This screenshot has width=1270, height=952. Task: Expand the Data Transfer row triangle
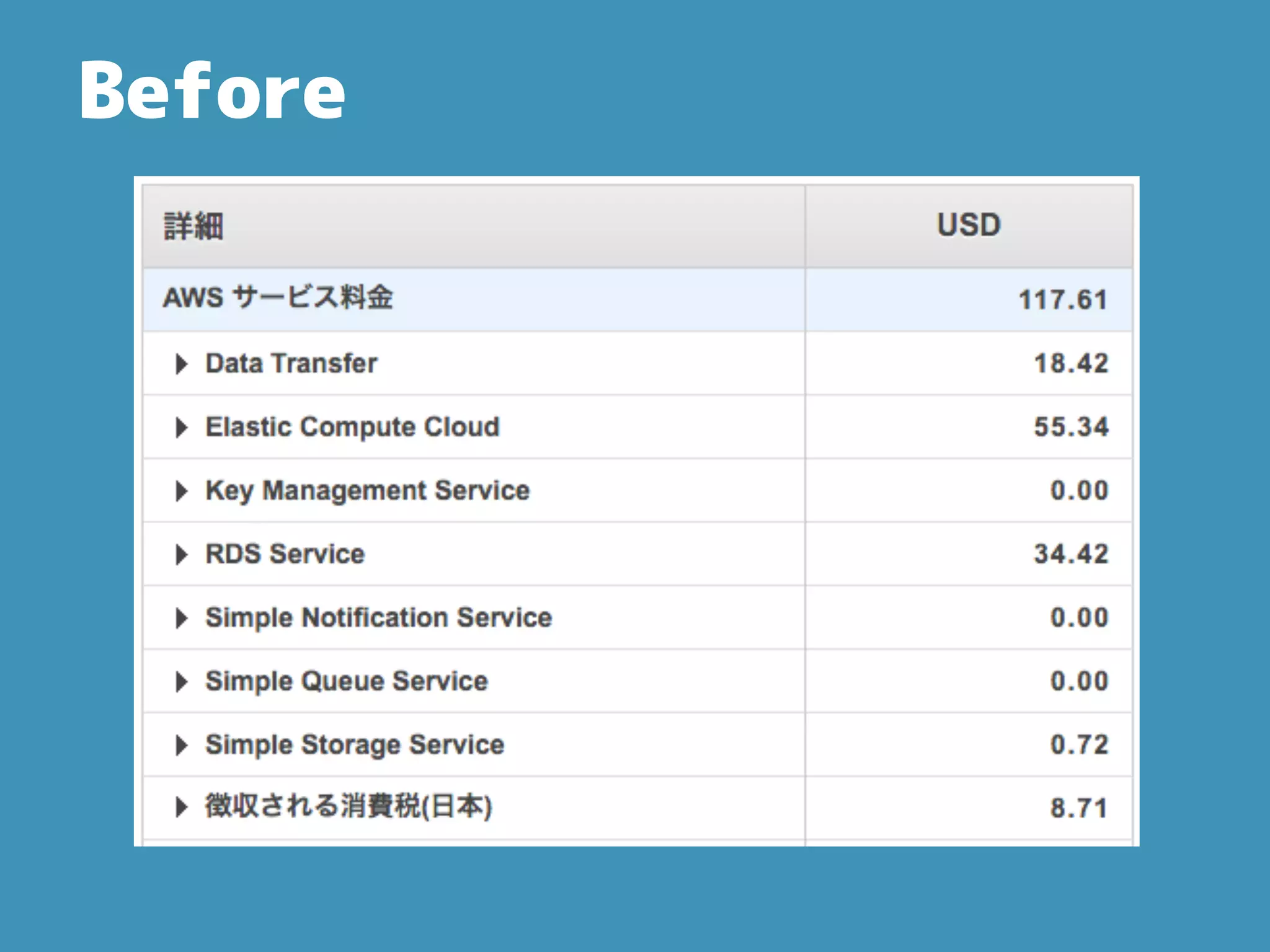181,364
